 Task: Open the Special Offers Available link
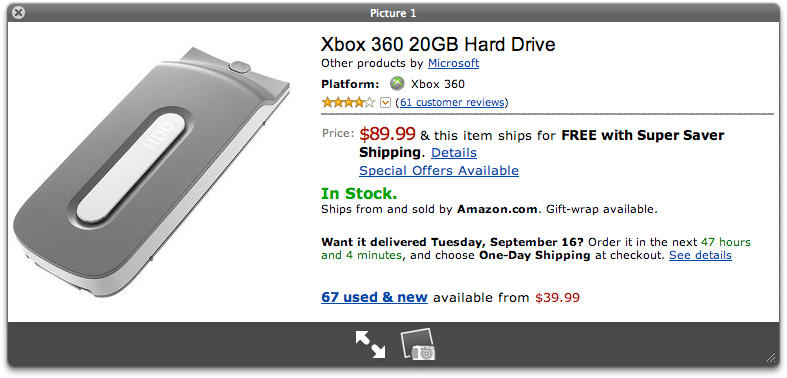coord(439,171)
